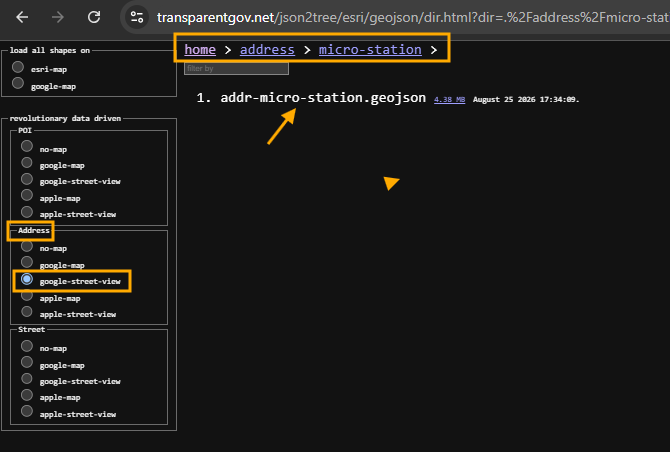This screenshot has height=452, width=670.
Task: Click the 4.38 MB file size link
Action: pos(450,100)
